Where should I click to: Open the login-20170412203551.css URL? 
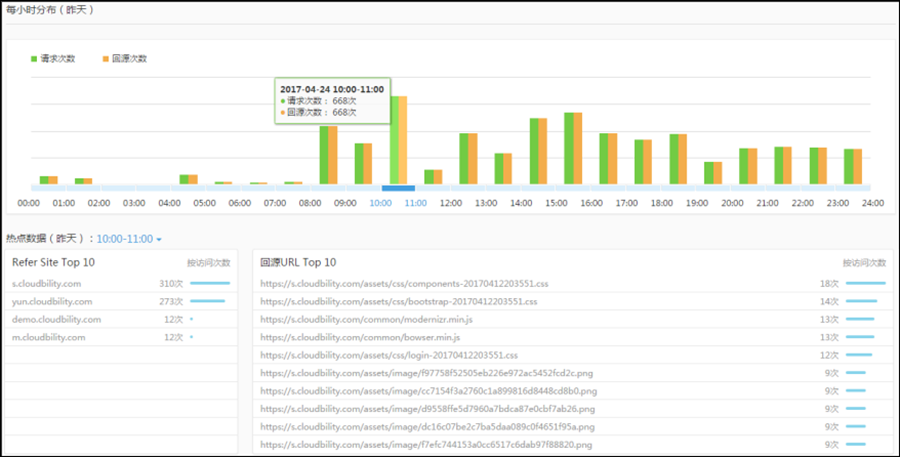(388, 355)
